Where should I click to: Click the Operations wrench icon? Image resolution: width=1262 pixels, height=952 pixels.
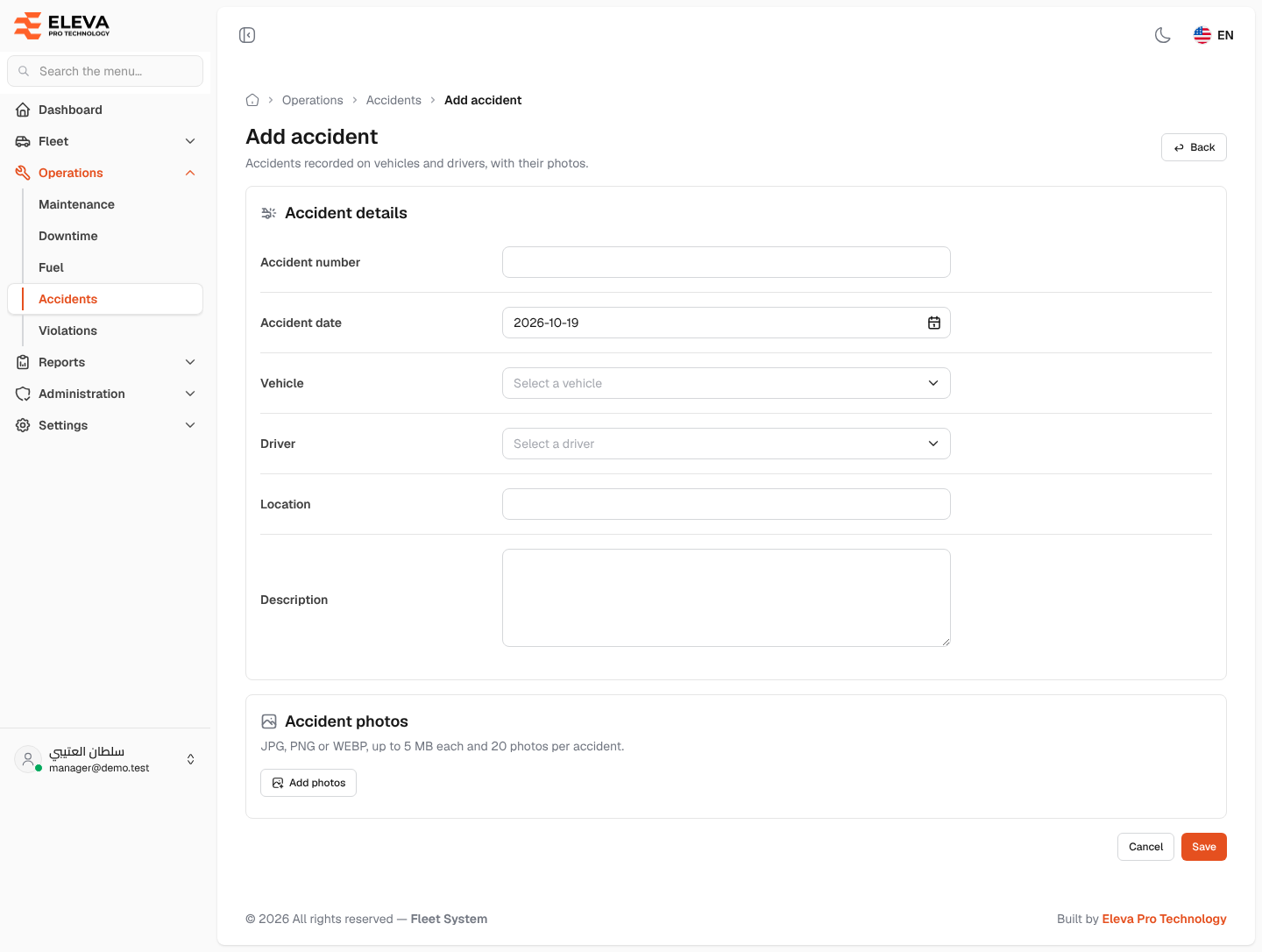coord(23,173)
